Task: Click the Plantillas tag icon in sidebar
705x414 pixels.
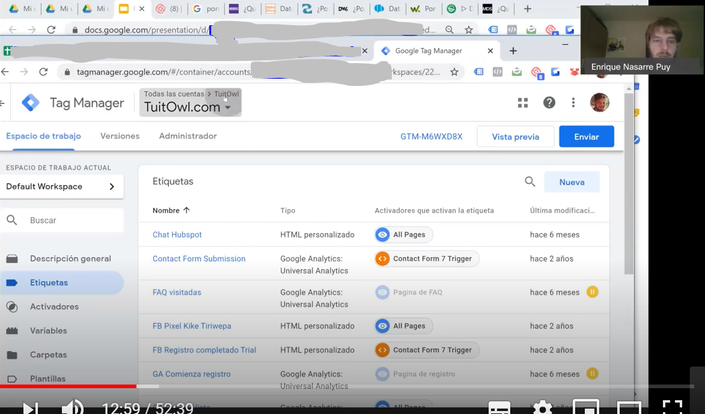Action: [x=12, y=378]
